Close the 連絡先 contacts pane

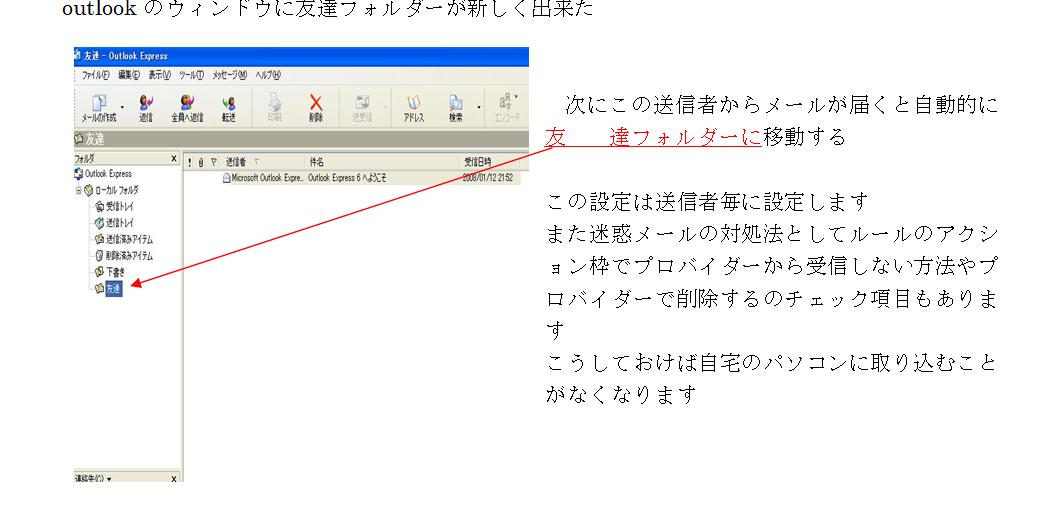(x=174, y=478)
